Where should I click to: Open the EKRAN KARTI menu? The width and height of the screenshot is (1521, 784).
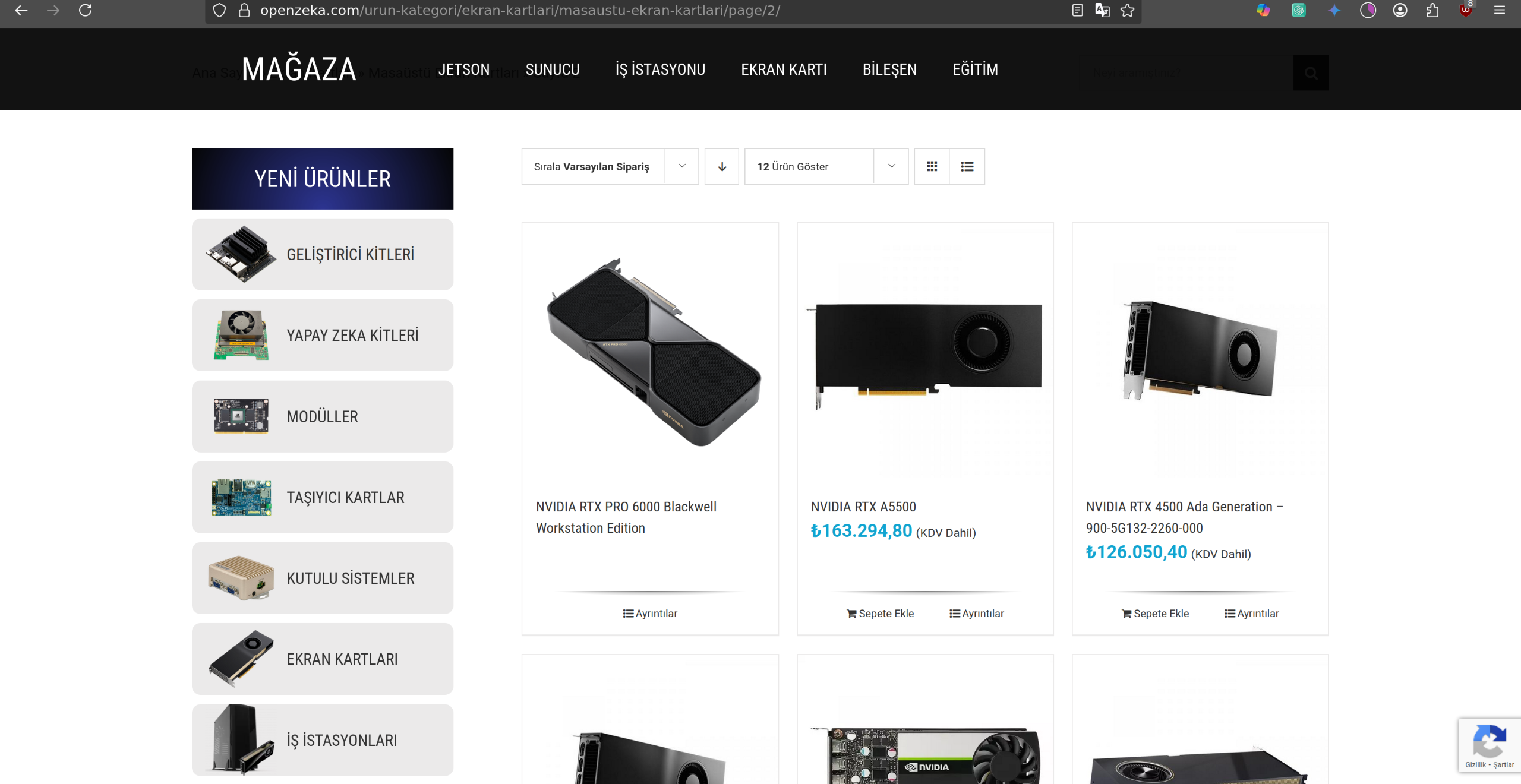click(x=784, y=69)
